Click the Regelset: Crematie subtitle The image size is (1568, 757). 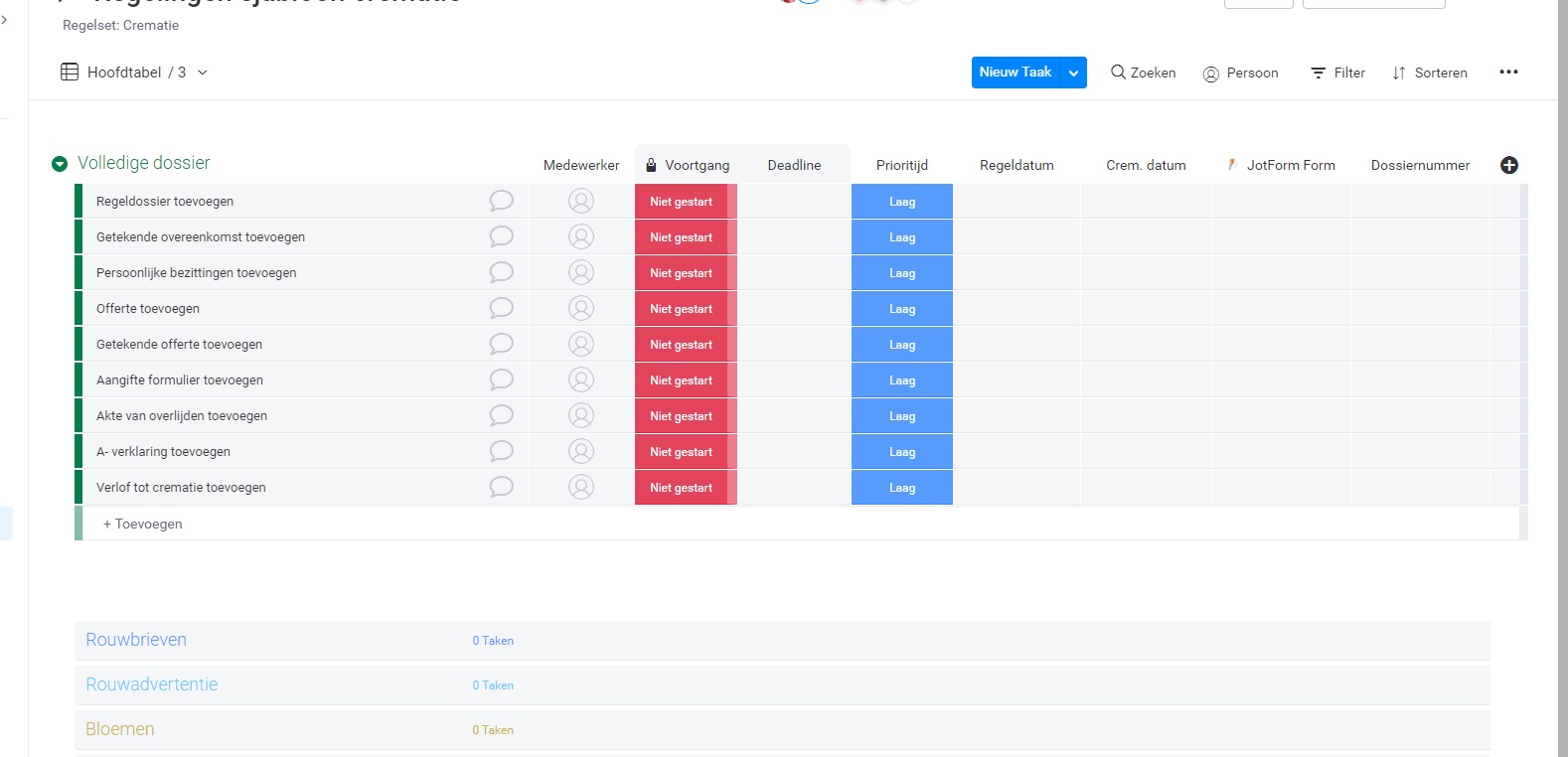pos(121,26)
